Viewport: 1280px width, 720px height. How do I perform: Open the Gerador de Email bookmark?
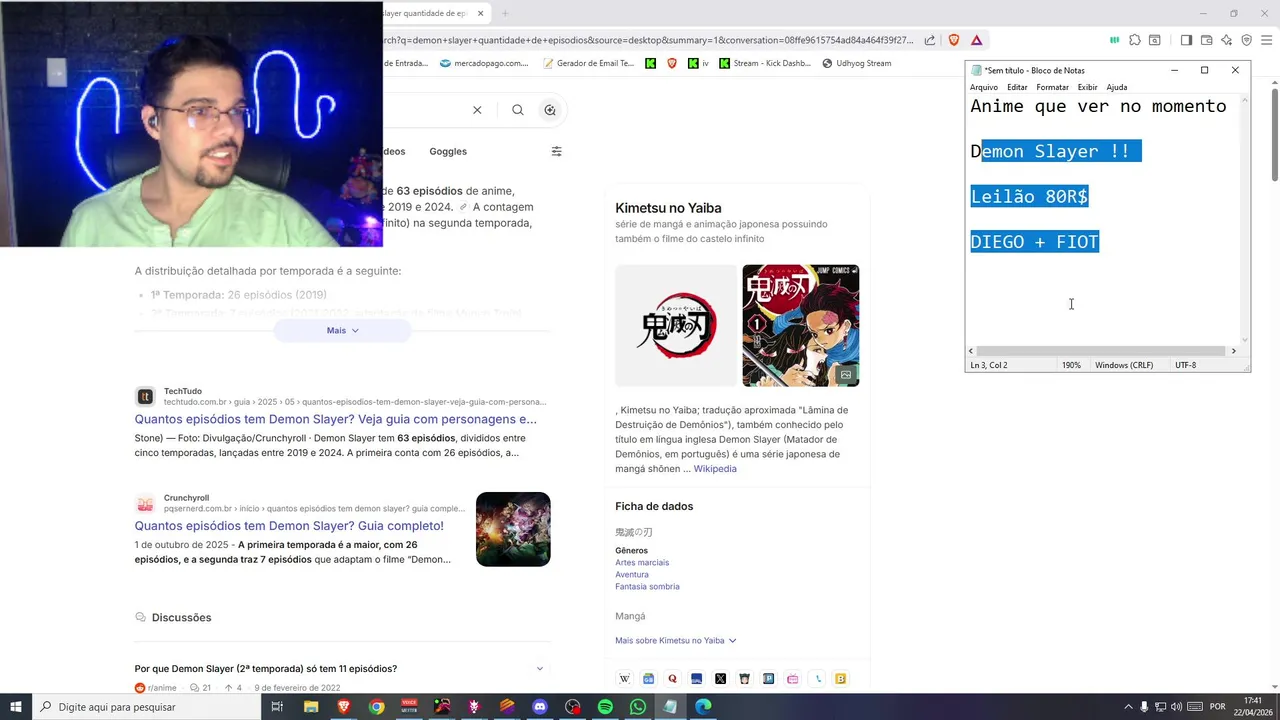588,63
